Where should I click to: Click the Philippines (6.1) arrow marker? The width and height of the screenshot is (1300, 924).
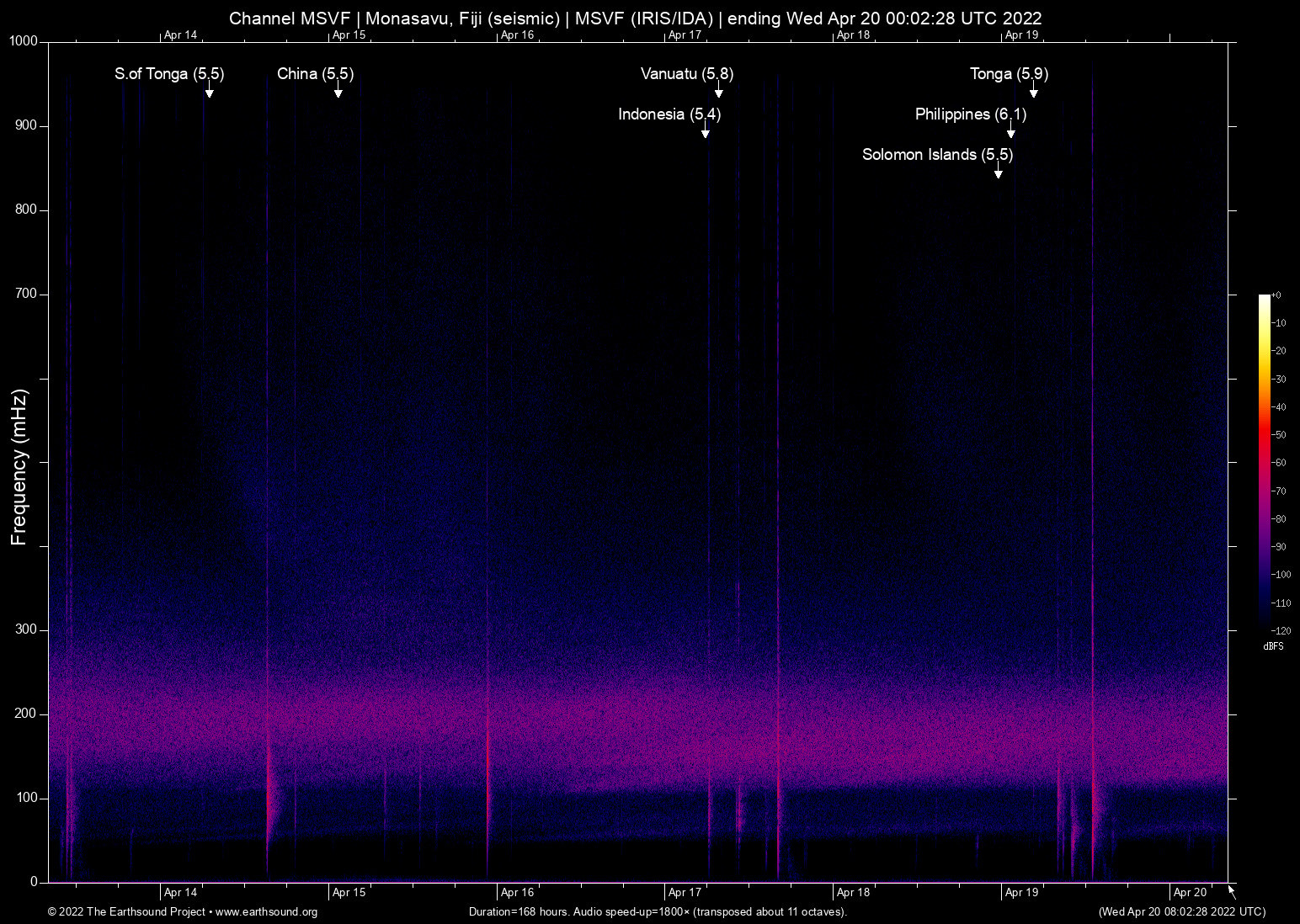pos(1010,130)
